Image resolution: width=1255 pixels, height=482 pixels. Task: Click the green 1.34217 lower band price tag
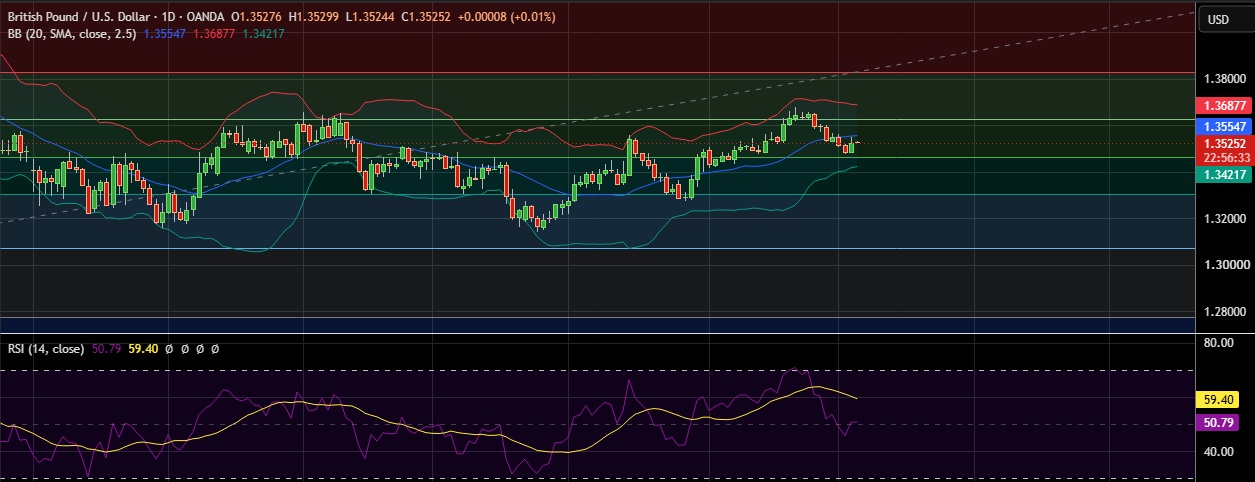point(1224,174)
